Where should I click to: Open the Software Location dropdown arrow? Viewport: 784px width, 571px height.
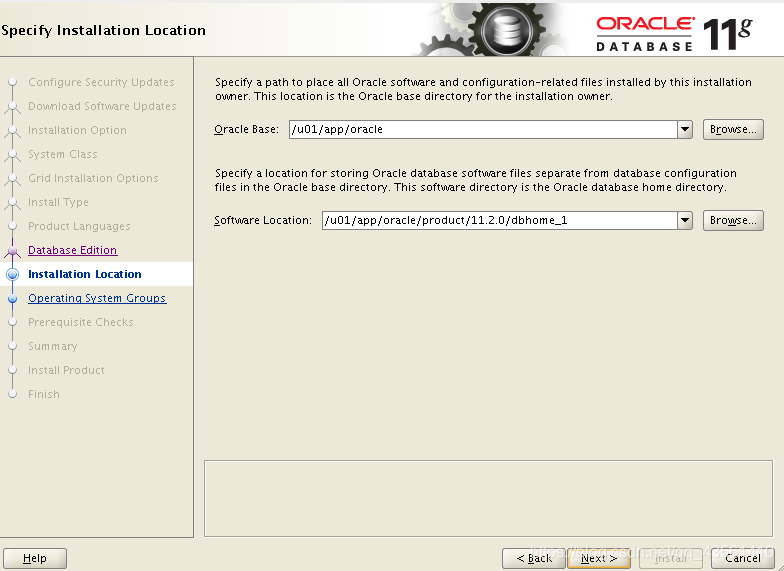[685, 220]
